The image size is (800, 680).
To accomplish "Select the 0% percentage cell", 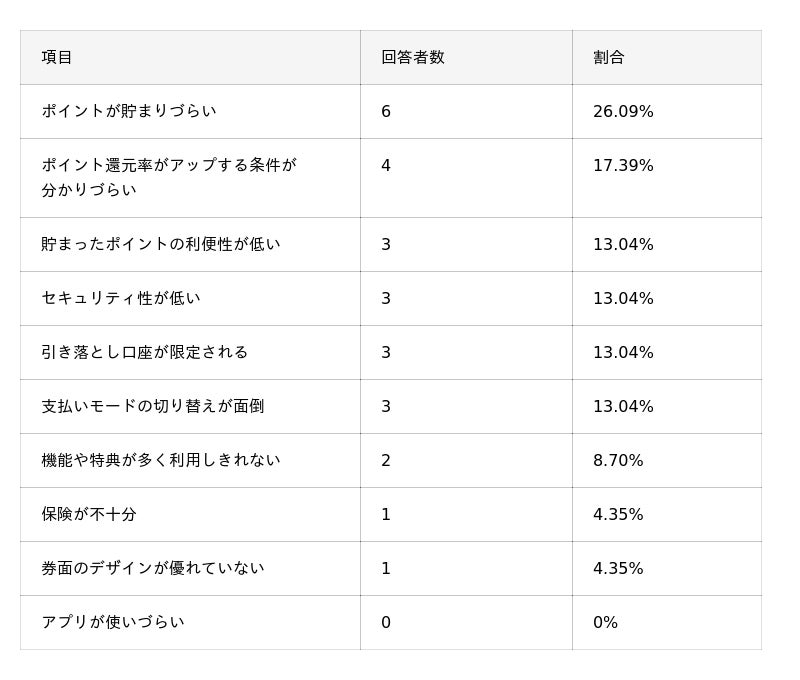I will pos(605,623).
